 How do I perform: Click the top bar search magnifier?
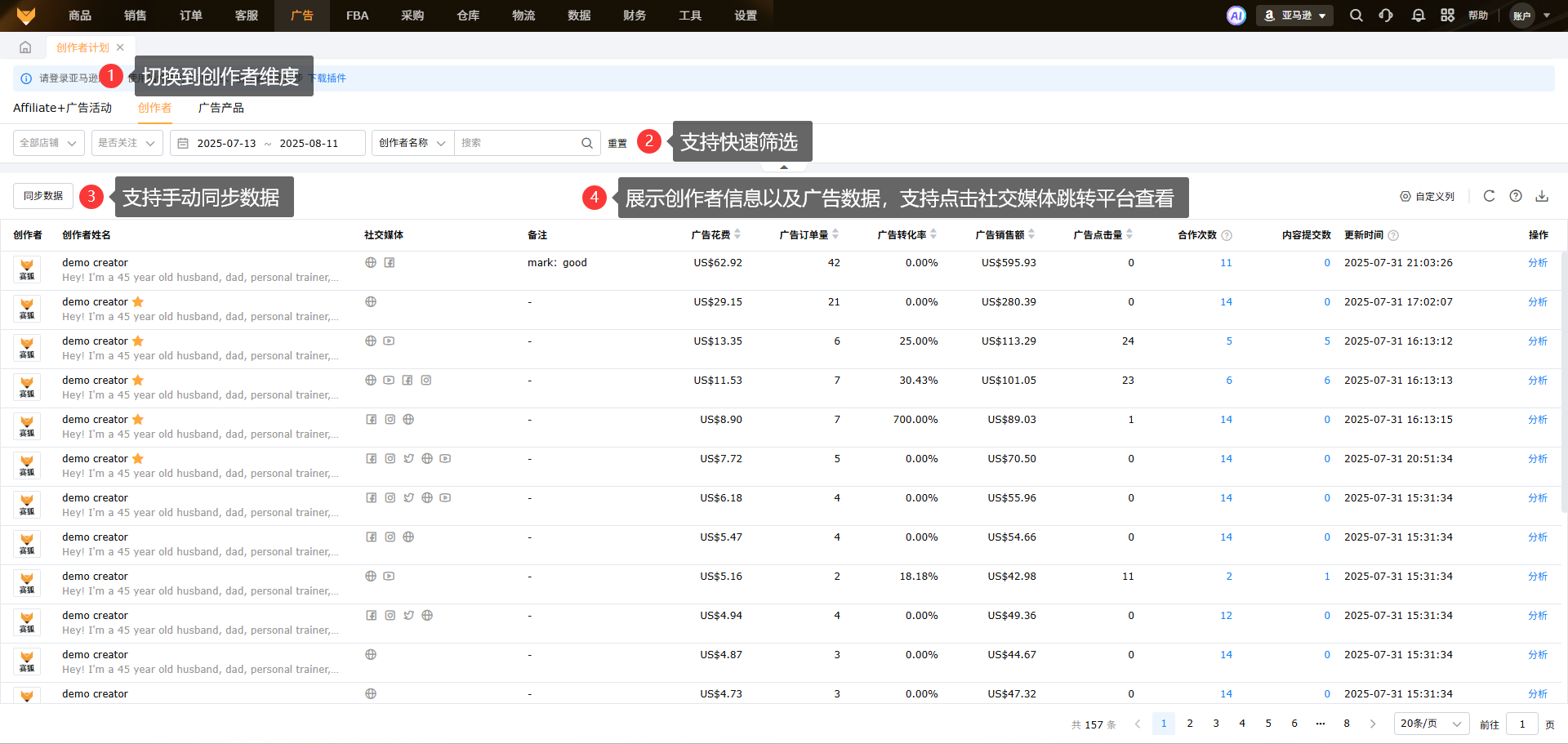(x=1356, y=16)
